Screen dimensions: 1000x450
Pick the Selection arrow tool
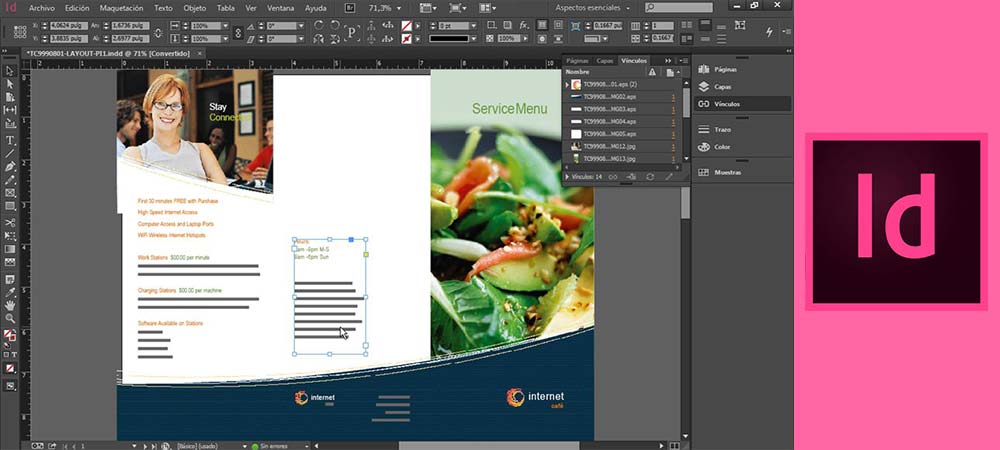click(10, 71)
